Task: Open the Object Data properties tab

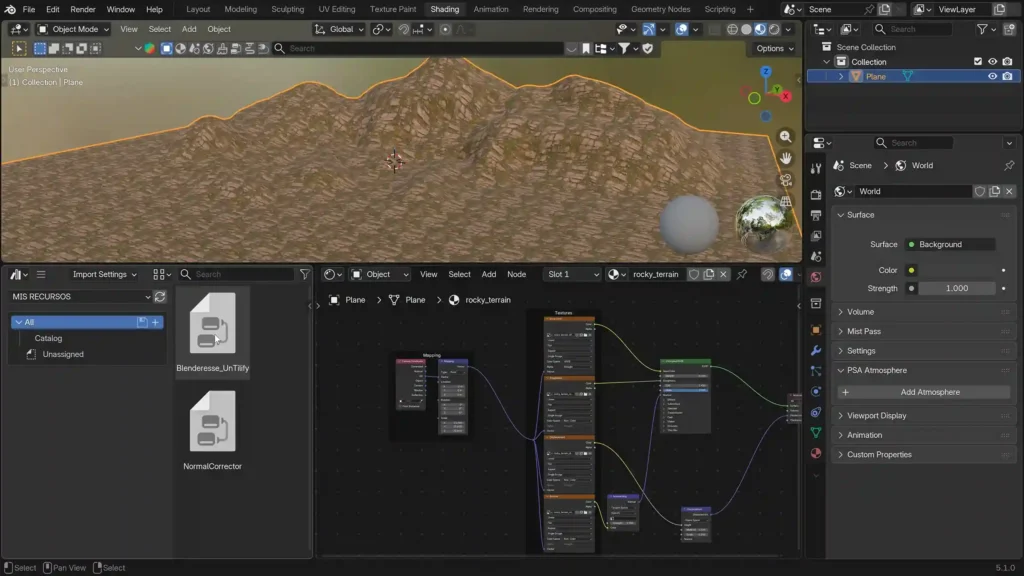Action: tap(816, 432)
